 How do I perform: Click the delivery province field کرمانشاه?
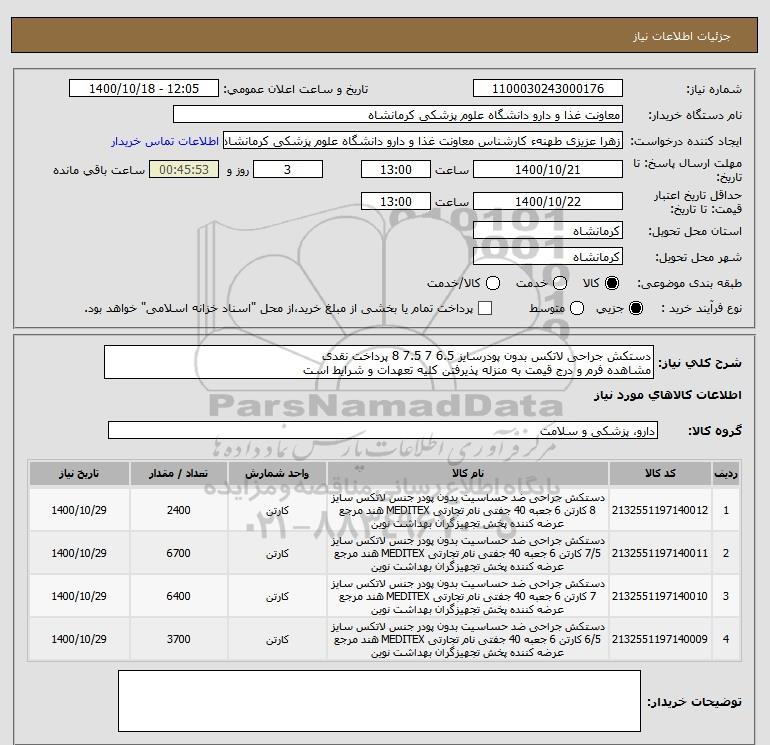pos(548,231)
